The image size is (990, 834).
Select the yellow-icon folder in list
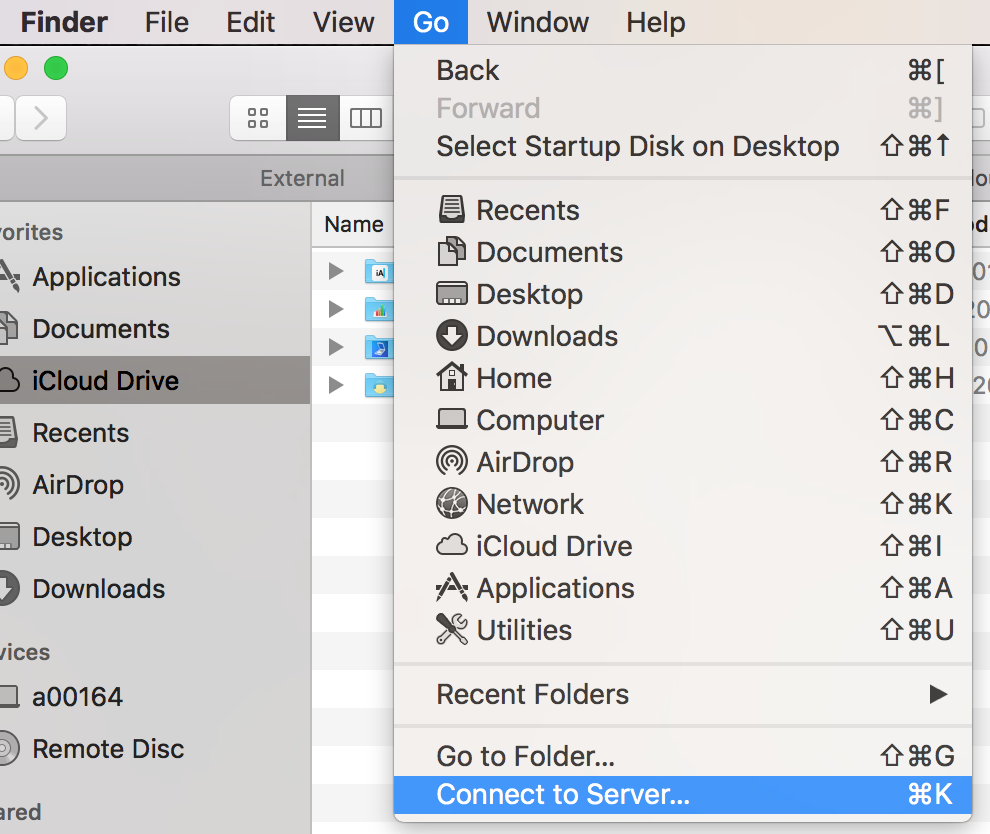tap(379, 385)
